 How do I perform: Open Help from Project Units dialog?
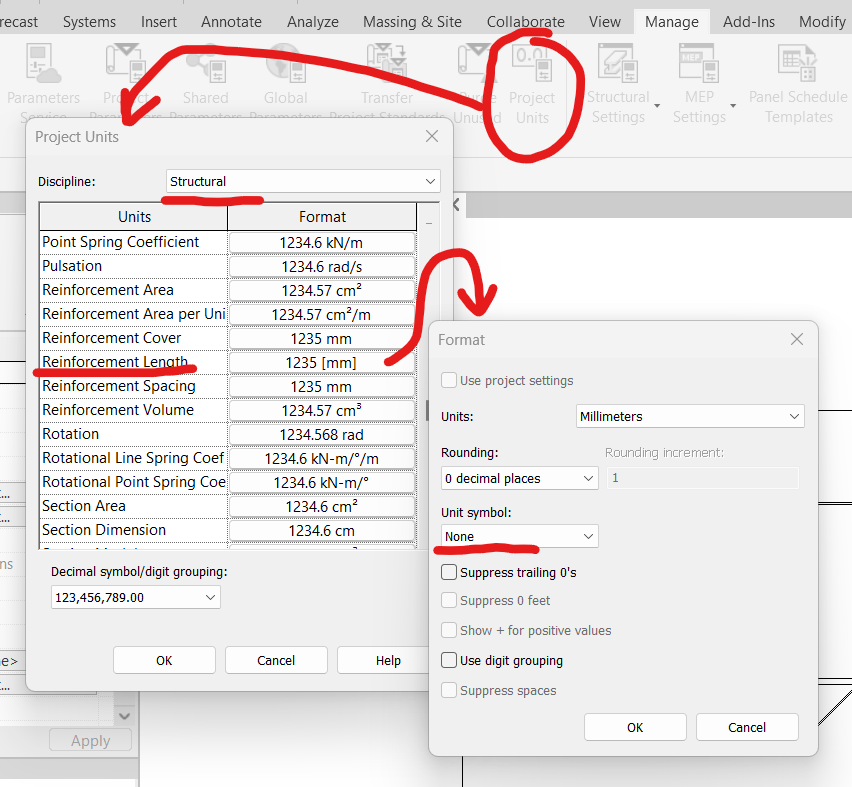pyautogui.click(x=388, y=660)
